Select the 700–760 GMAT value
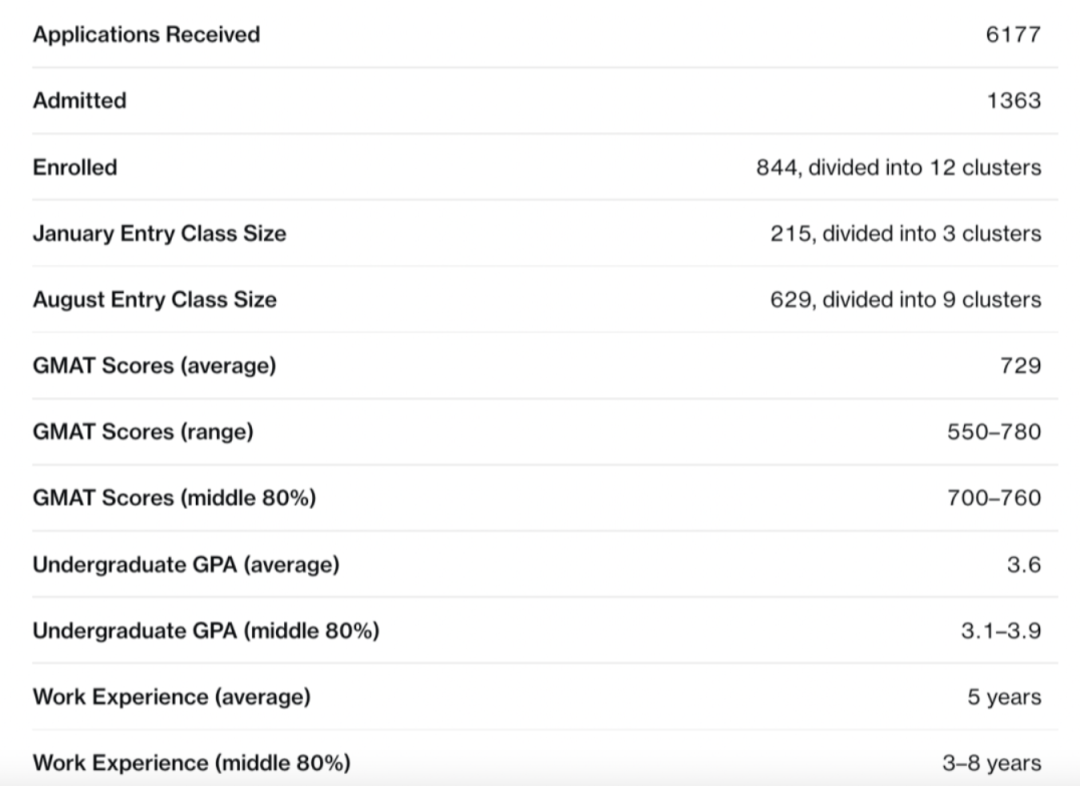The height and width of the screenshot is (786, 1080). 993,497
